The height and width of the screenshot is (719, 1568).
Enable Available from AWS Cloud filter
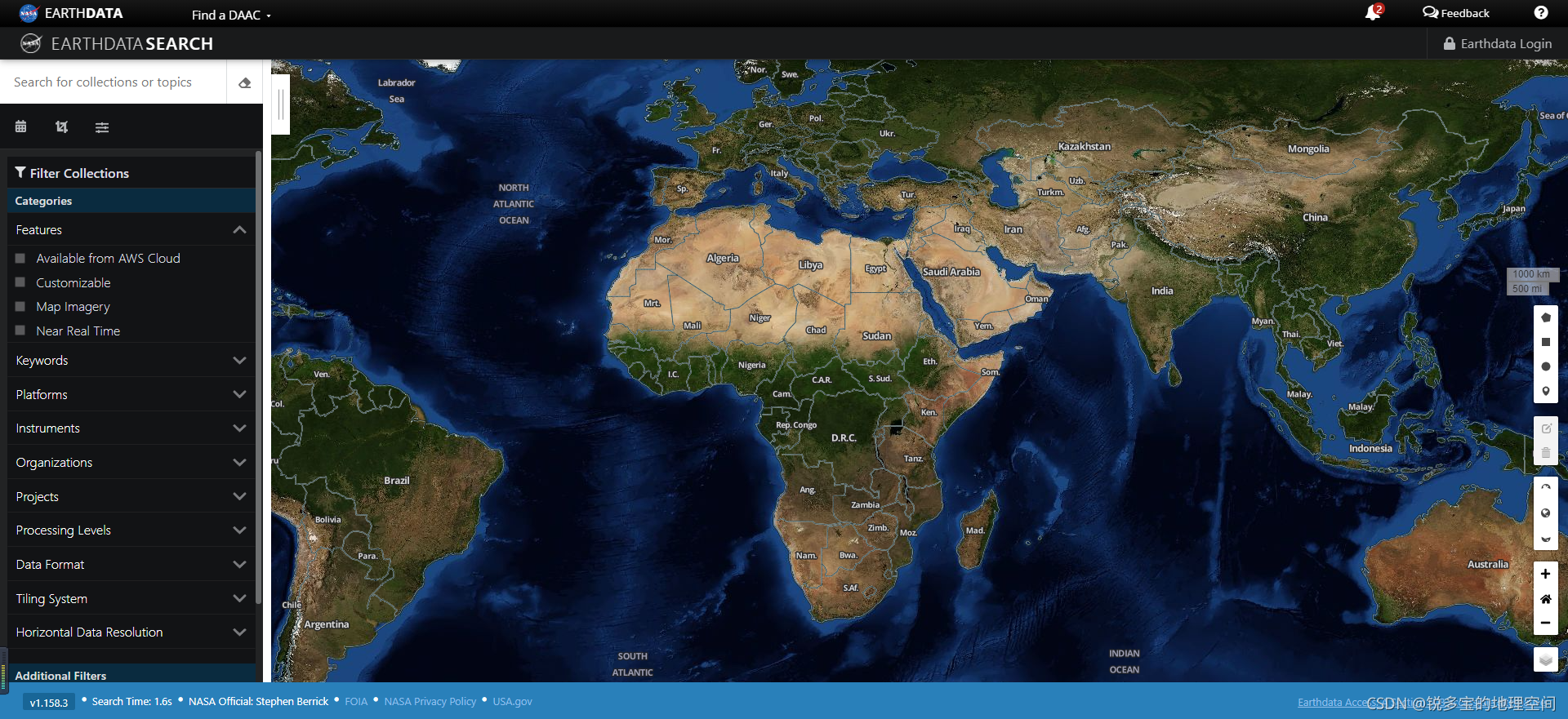coord(20,258)
